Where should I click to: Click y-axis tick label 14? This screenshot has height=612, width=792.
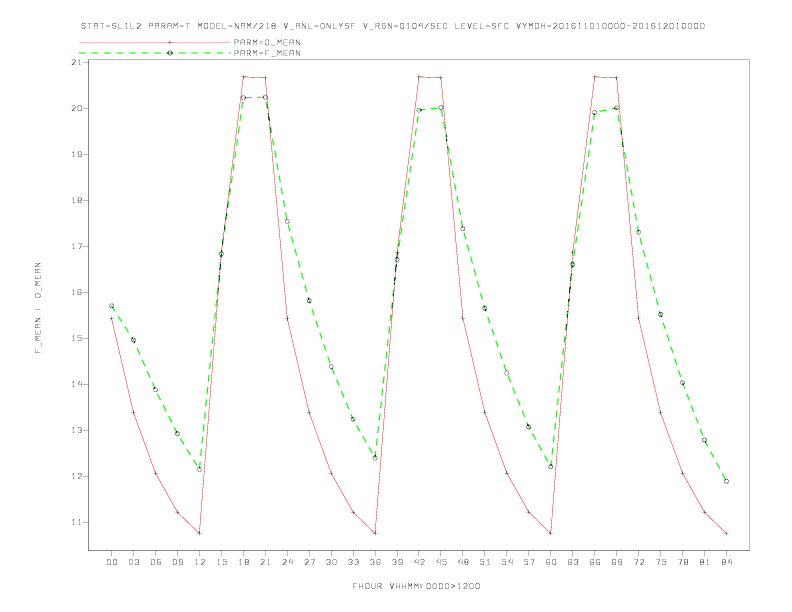tap(77, 384)
